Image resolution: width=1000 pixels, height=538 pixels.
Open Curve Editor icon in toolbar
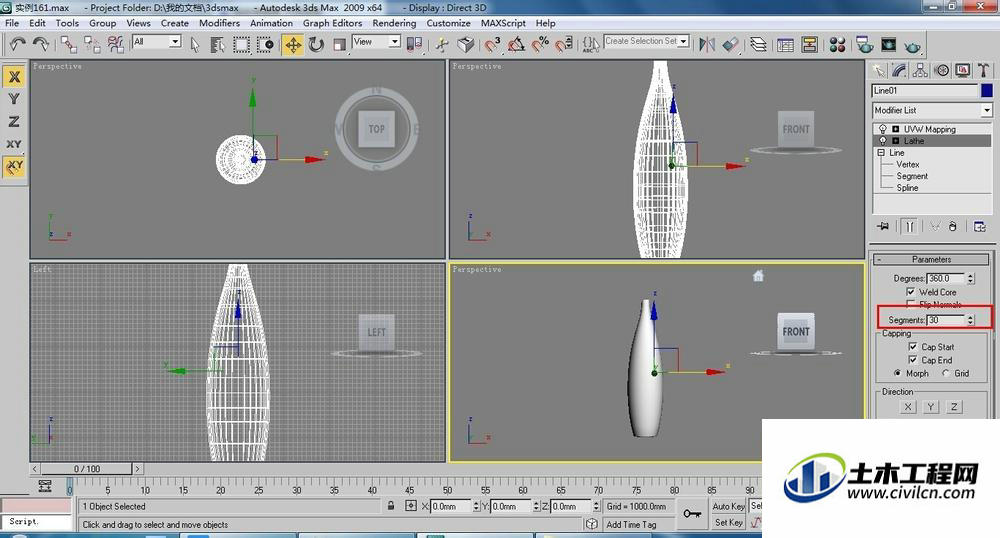click(786, 45)
